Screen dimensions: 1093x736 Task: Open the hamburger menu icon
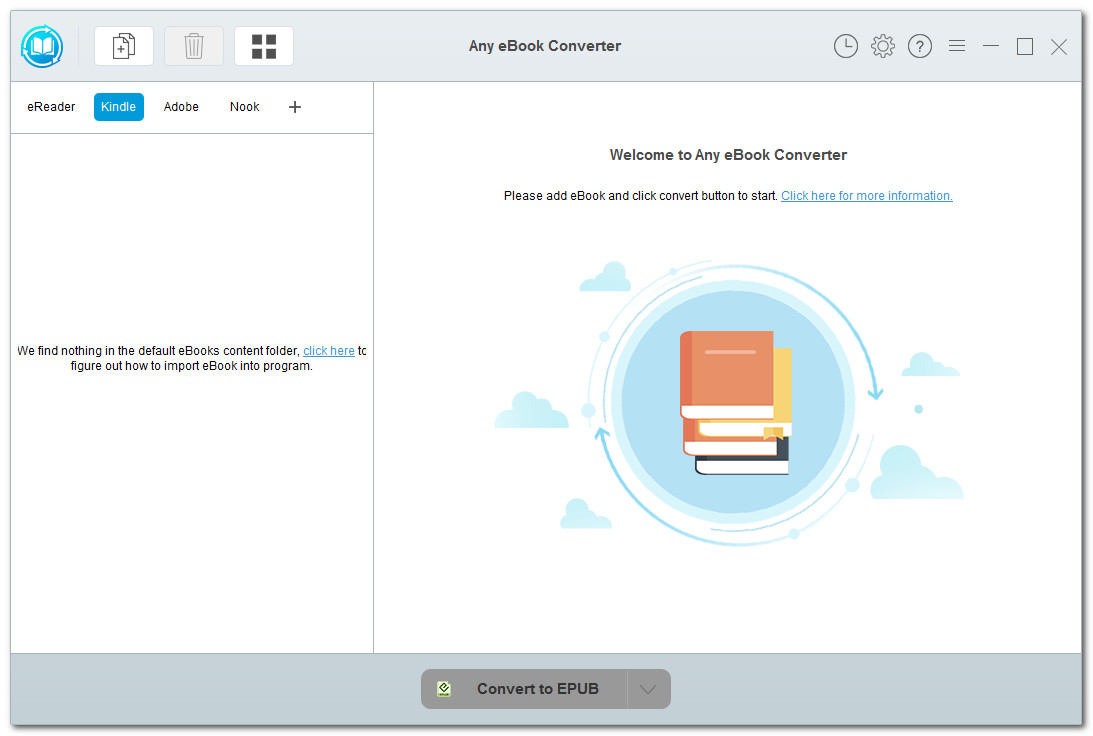[x=956, y=46]
